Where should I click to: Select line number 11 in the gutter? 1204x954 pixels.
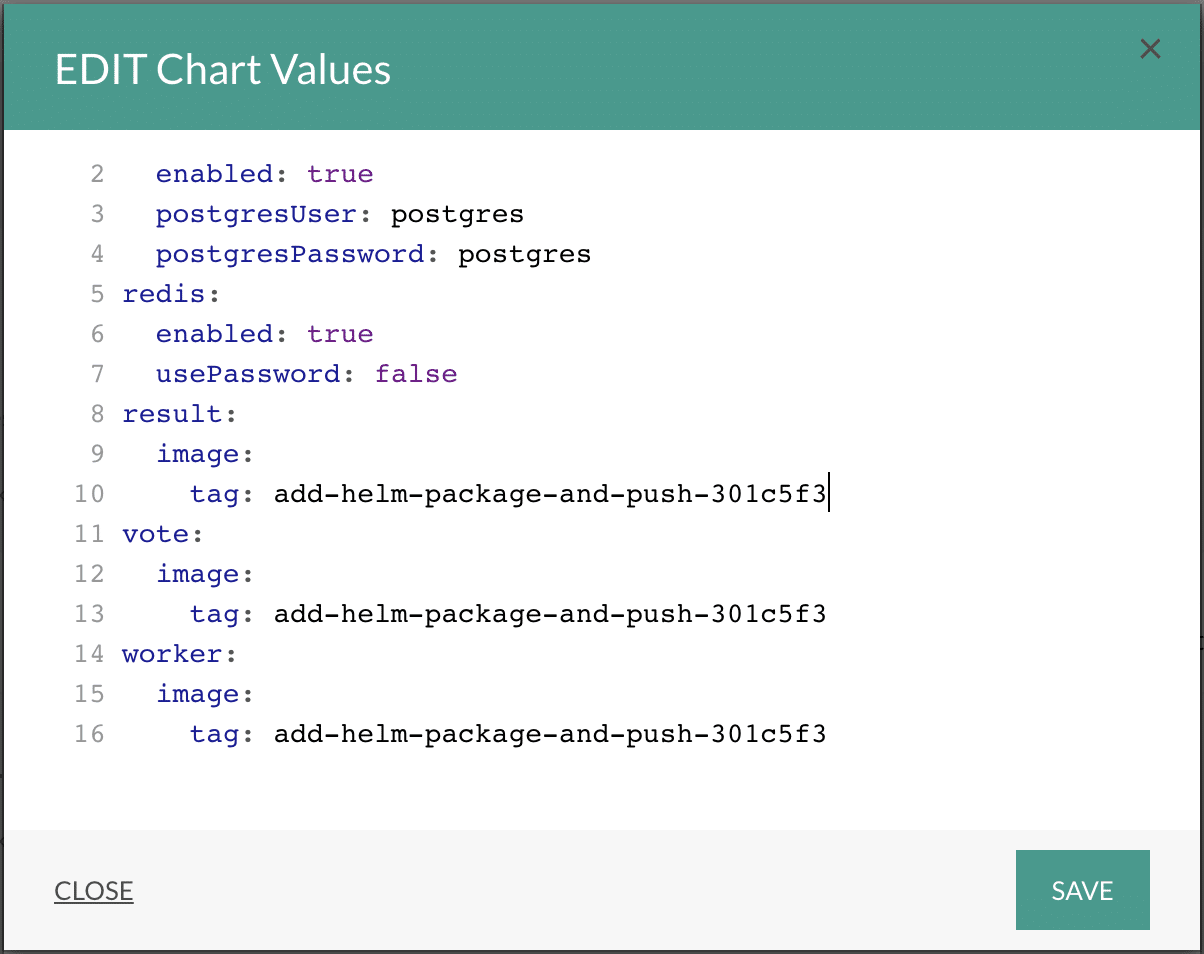click(89, 534)
